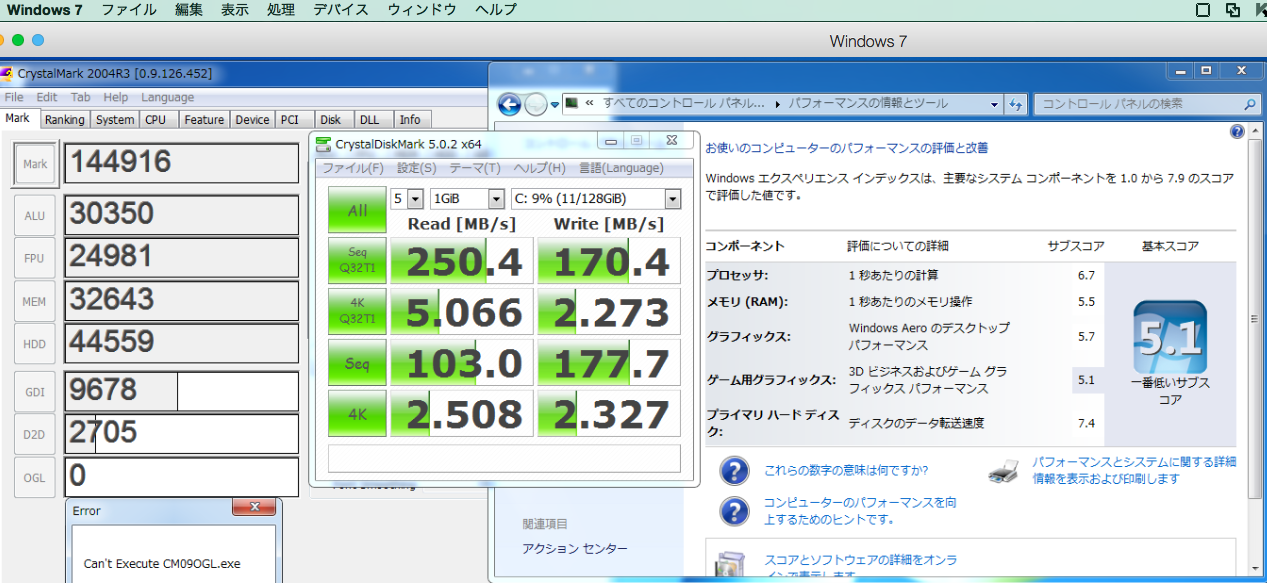Screen dimensions: 1267x583
Task: Click the breadcrumb パフォーマンスの情報とツール
Action: [x=868, y=103]
